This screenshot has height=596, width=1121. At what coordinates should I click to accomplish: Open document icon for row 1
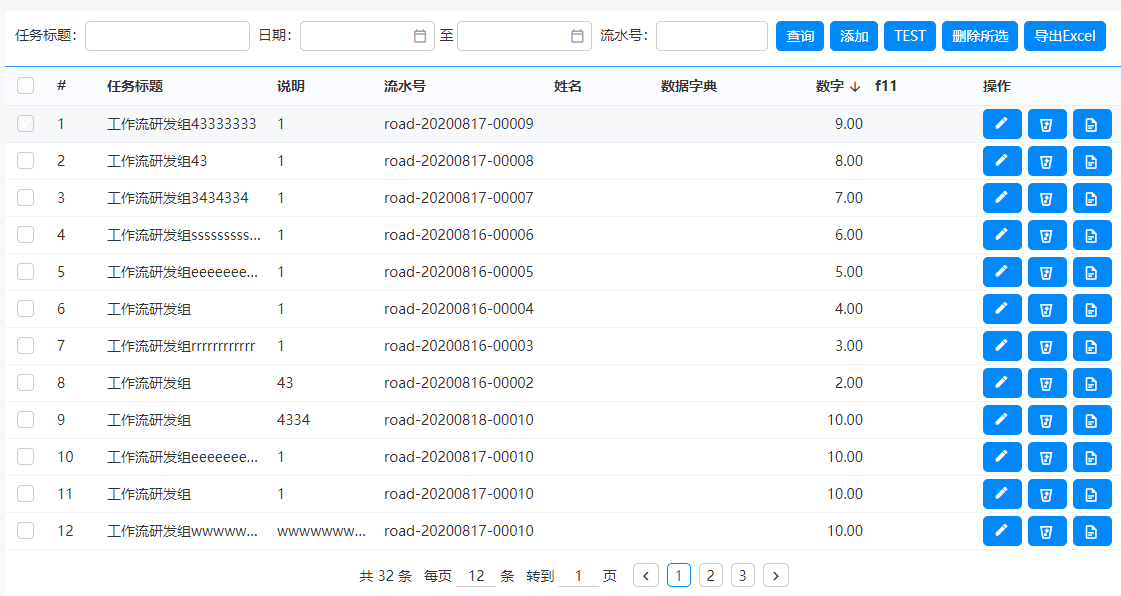pyautogui.click(x=1092, y=124)
